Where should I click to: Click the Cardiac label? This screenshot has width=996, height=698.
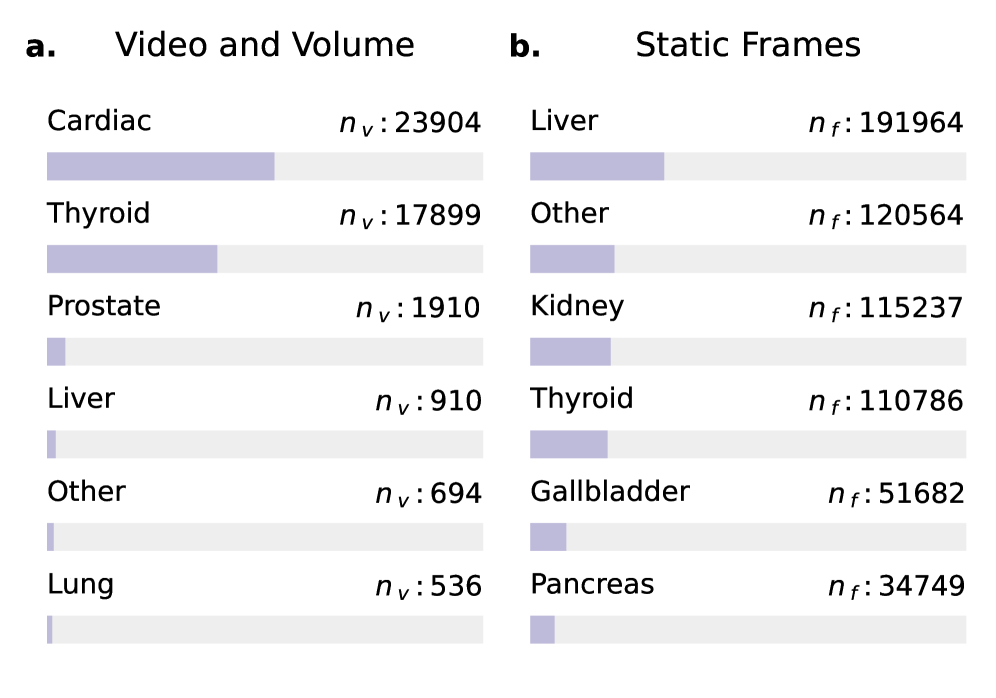[x=99, y=121]
